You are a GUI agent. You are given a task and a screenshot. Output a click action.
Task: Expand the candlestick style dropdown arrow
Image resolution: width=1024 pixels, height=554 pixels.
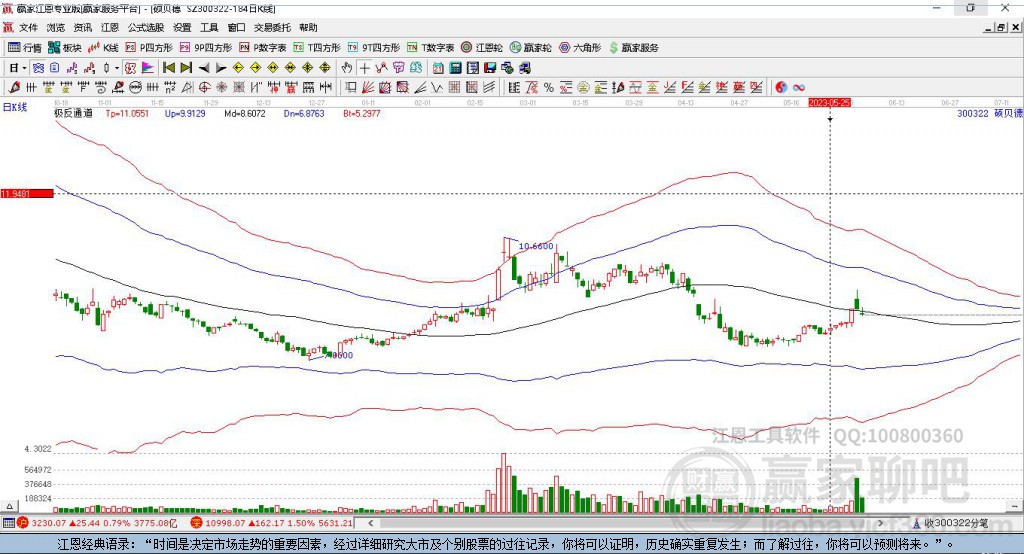click(117, 68)
